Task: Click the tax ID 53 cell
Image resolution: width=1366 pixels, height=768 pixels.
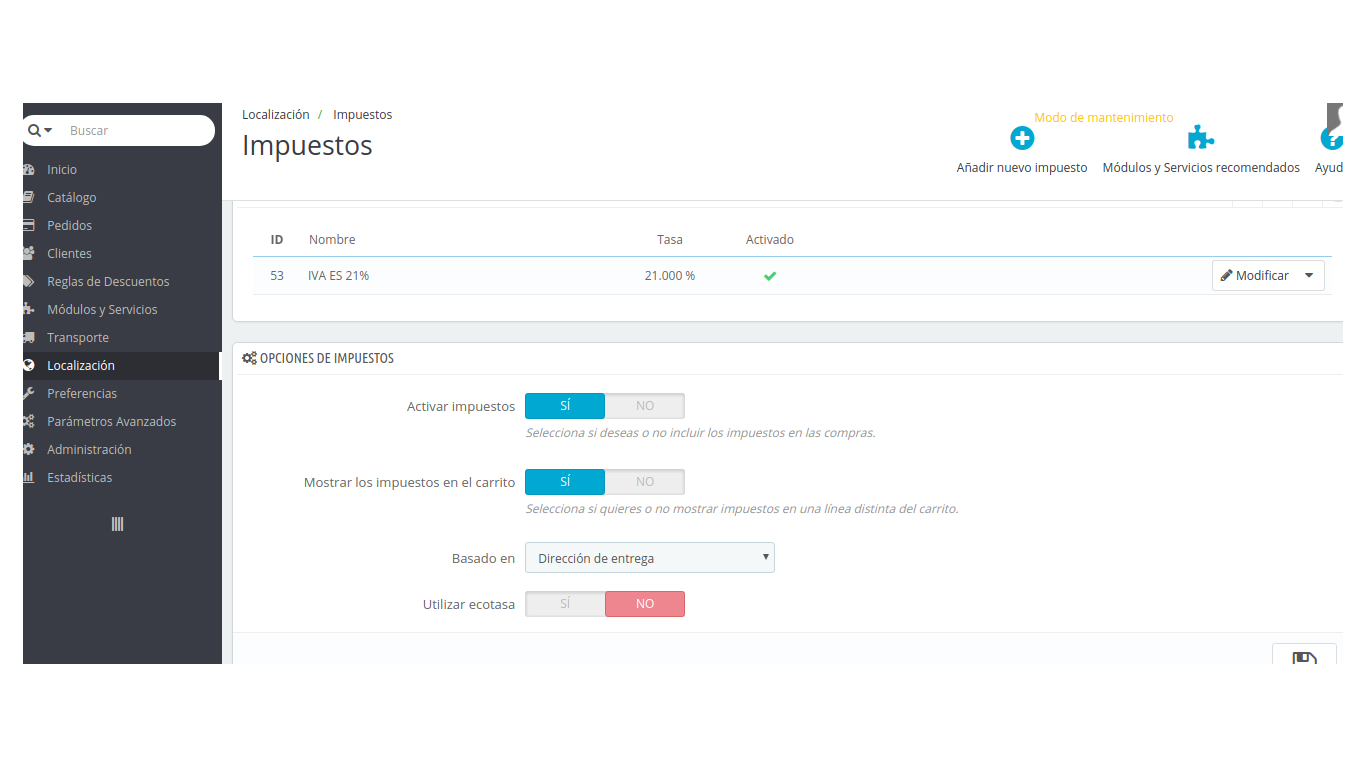Action: [277, 276]
